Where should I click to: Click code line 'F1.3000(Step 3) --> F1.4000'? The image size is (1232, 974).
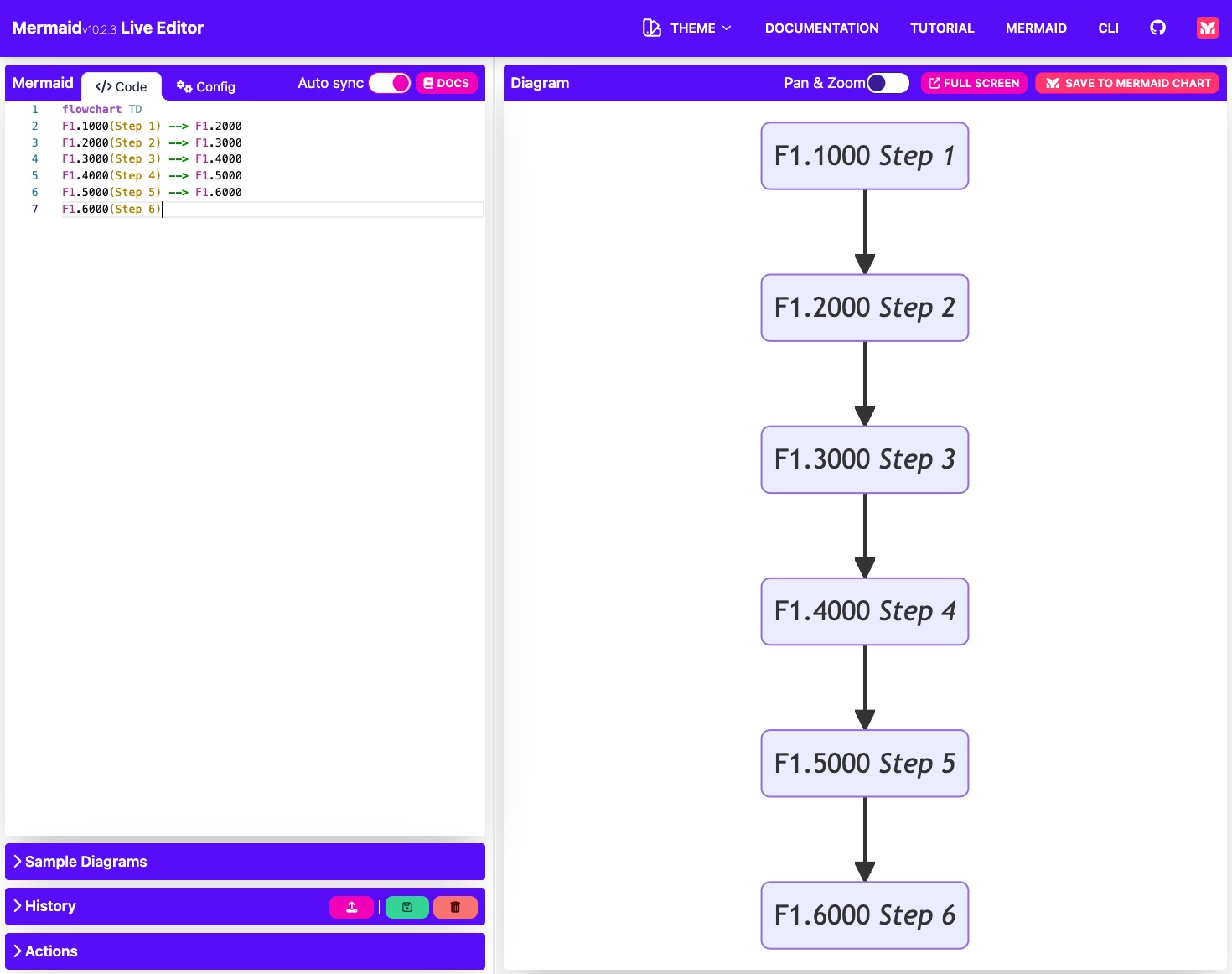click(x=152, y=158)
